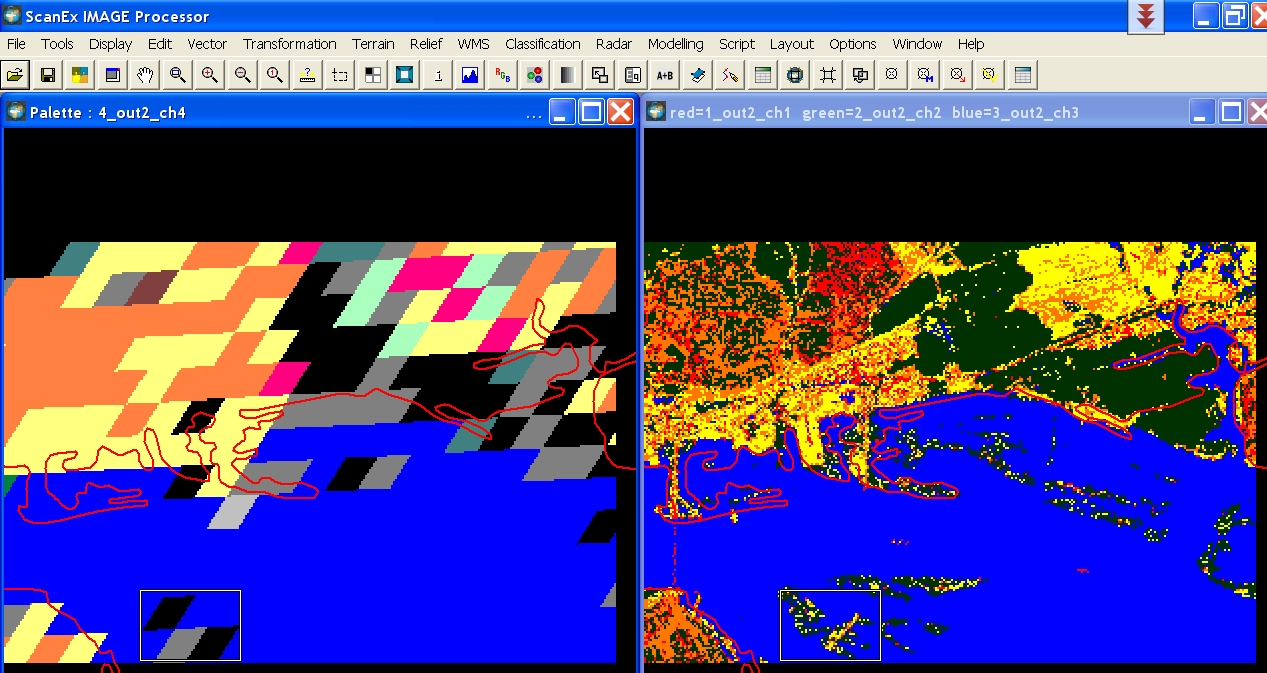Screen dimensions: 1267x673
Task: Open the Transformation menu
Action: 289,44
